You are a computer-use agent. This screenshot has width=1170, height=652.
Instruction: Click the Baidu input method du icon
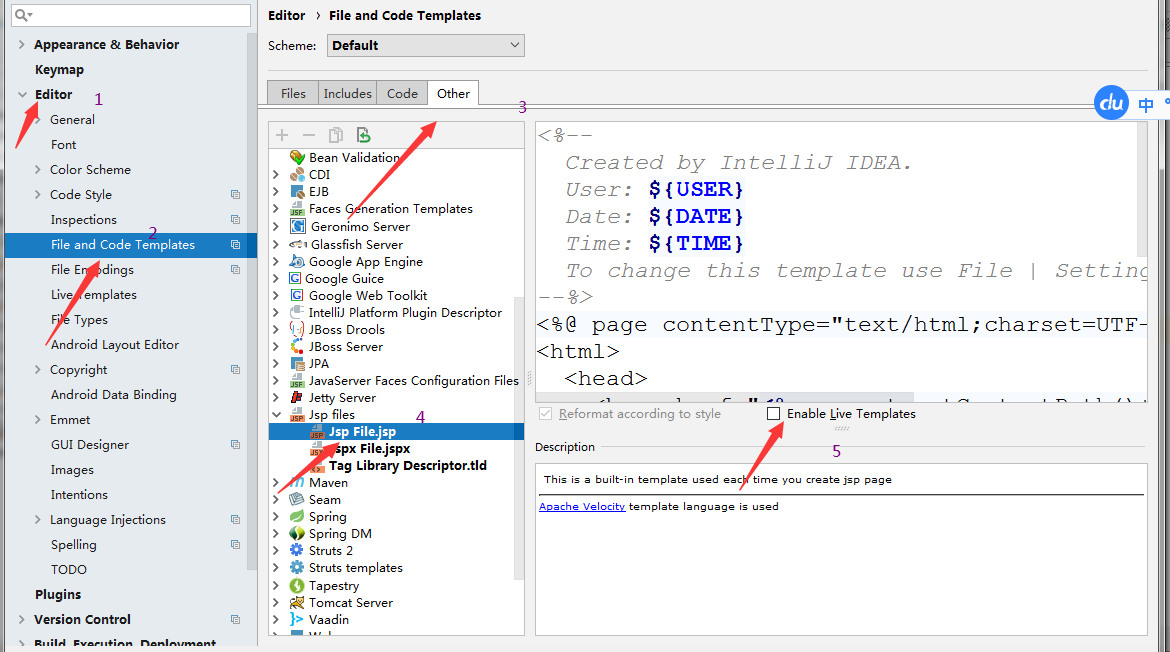point(1111,103)
